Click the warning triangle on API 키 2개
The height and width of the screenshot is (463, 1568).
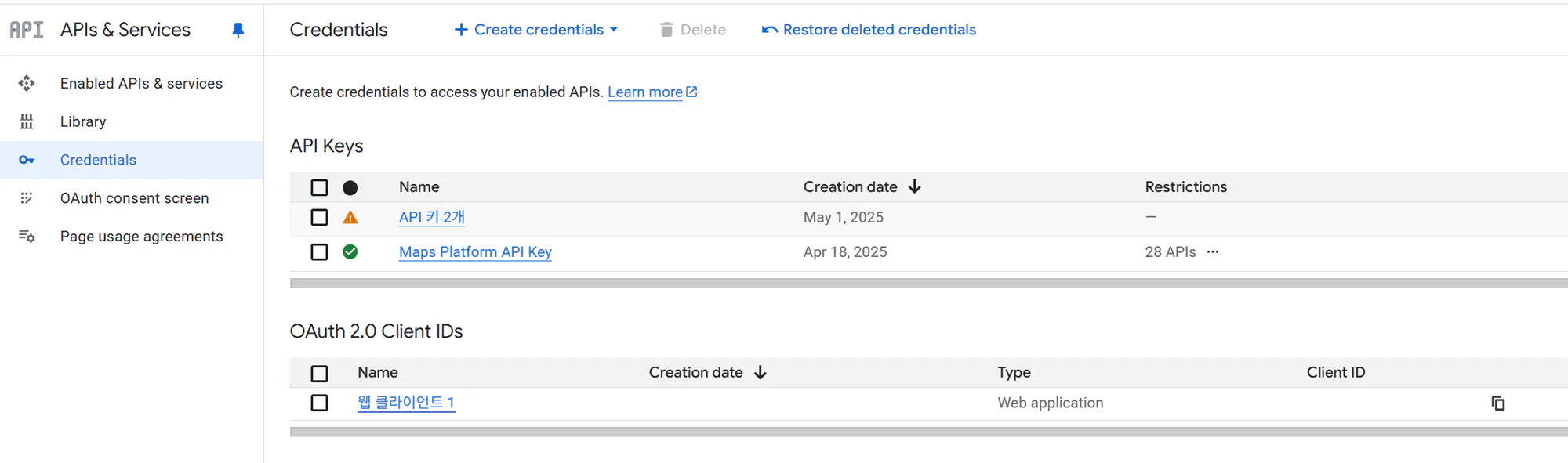coord(350,217)
